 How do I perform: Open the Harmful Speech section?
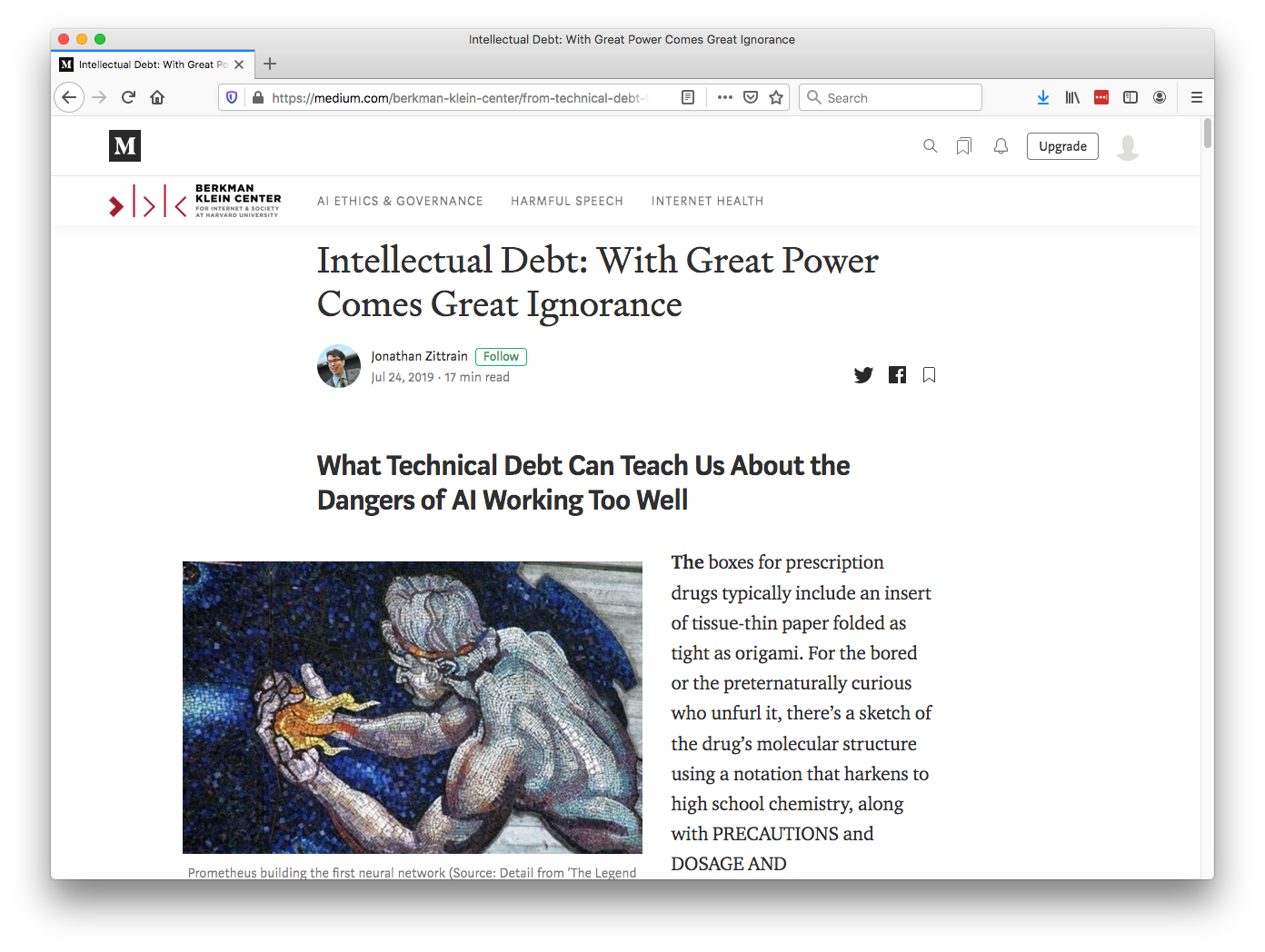click(567, 201)
